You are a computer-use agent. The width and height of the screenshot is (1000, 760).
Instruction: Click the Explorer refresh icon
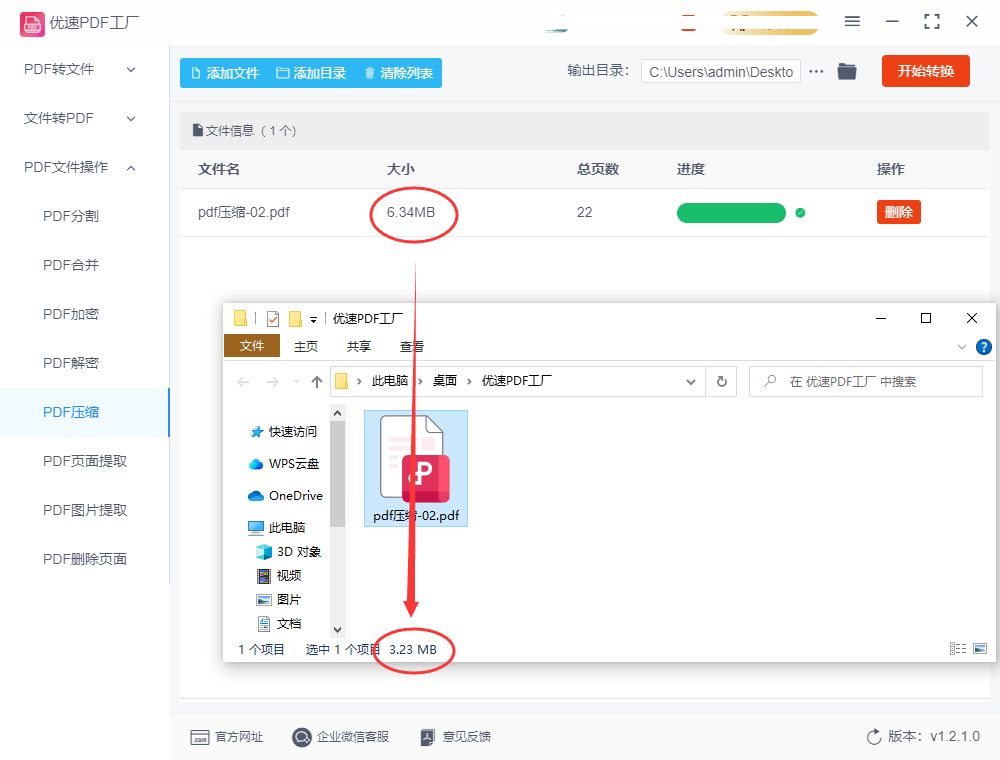coord(721,381)
